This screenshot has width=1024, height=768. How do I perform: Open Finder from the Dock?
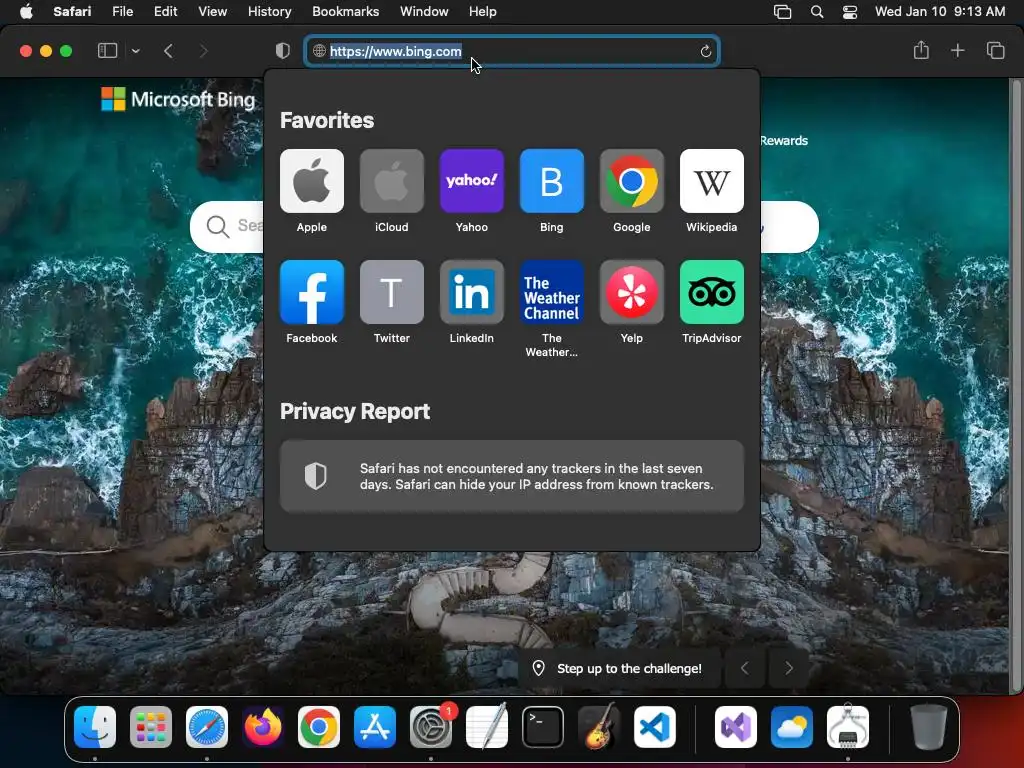point(95,727)
